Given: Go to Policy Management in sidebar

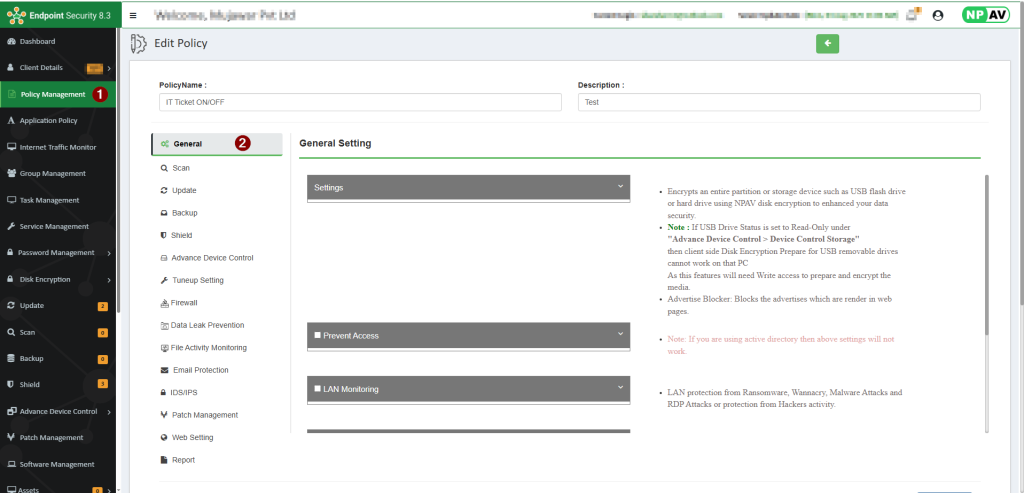Looking at the screenshot, I should (52, 94).
